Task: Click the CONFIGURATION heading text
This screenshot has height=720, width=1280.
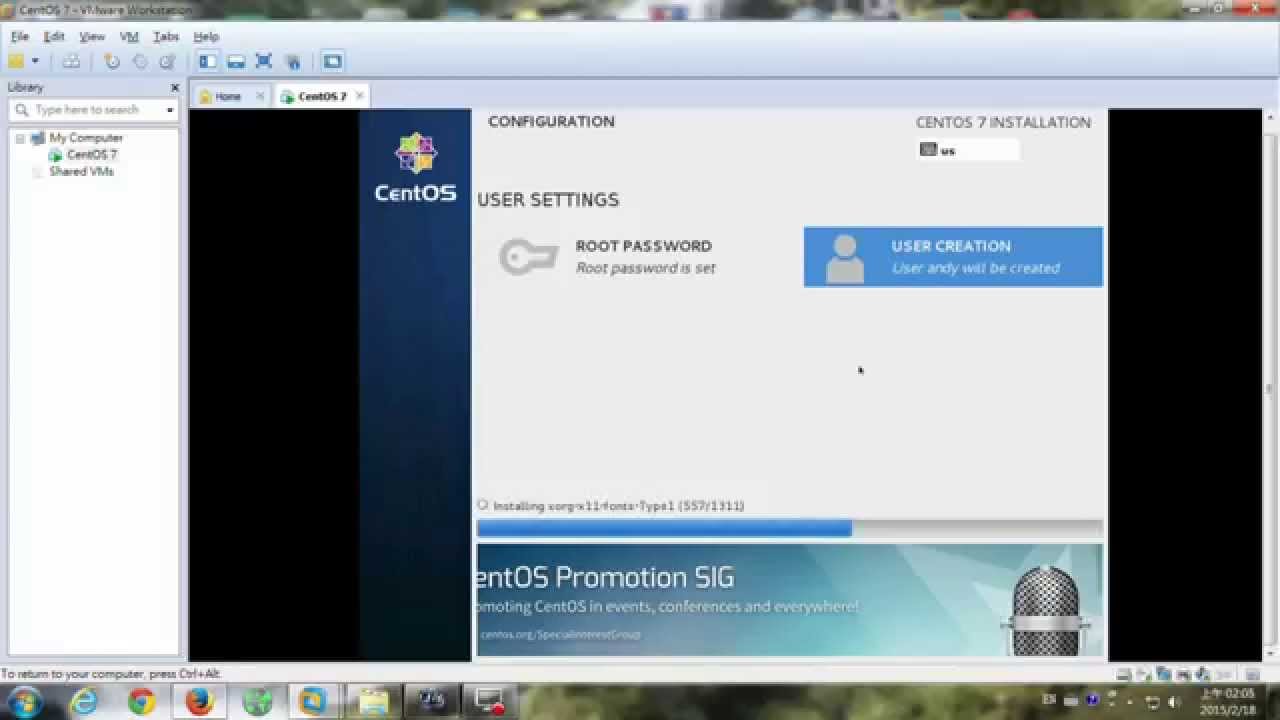Action: (x=551, y=121)
